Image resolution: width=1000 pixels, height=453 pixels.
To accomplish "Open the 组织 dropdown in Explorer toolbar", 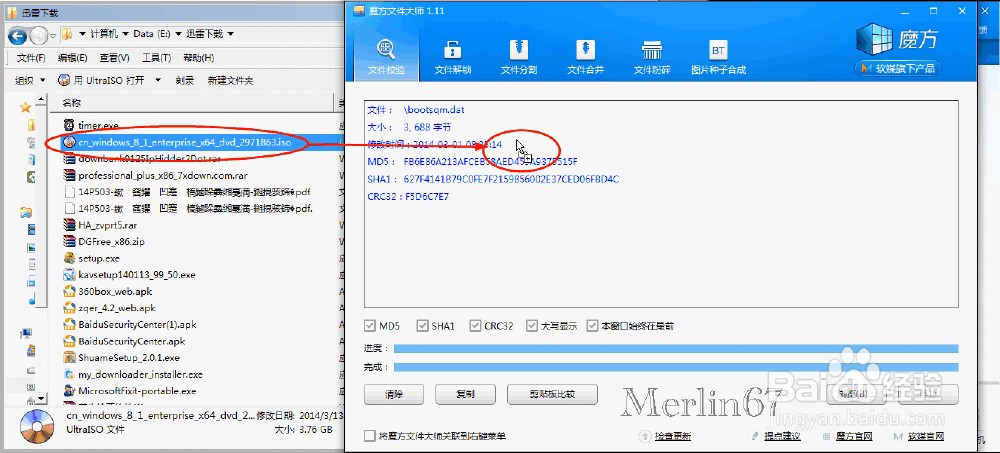I will point(30,80).
